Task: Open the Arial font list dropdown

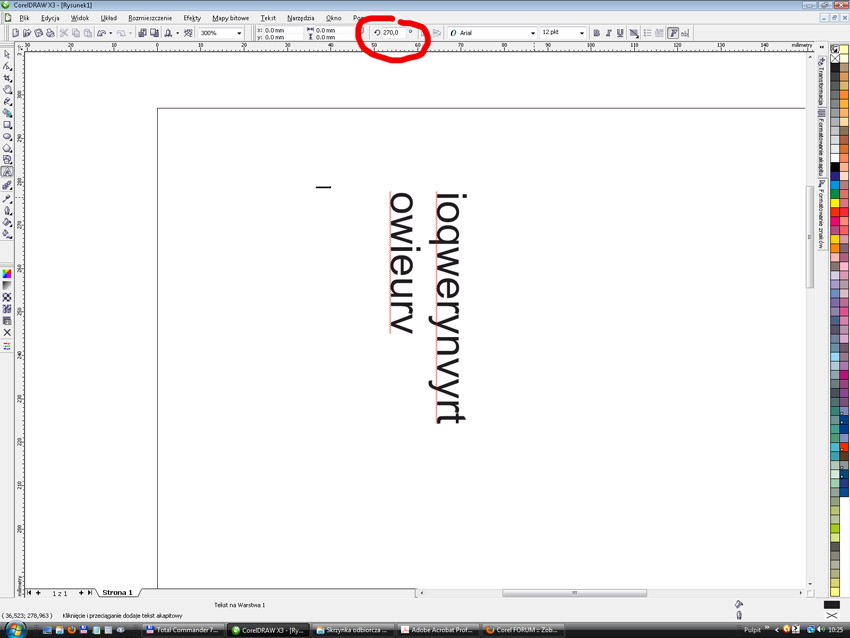Action: coord(532,33)
